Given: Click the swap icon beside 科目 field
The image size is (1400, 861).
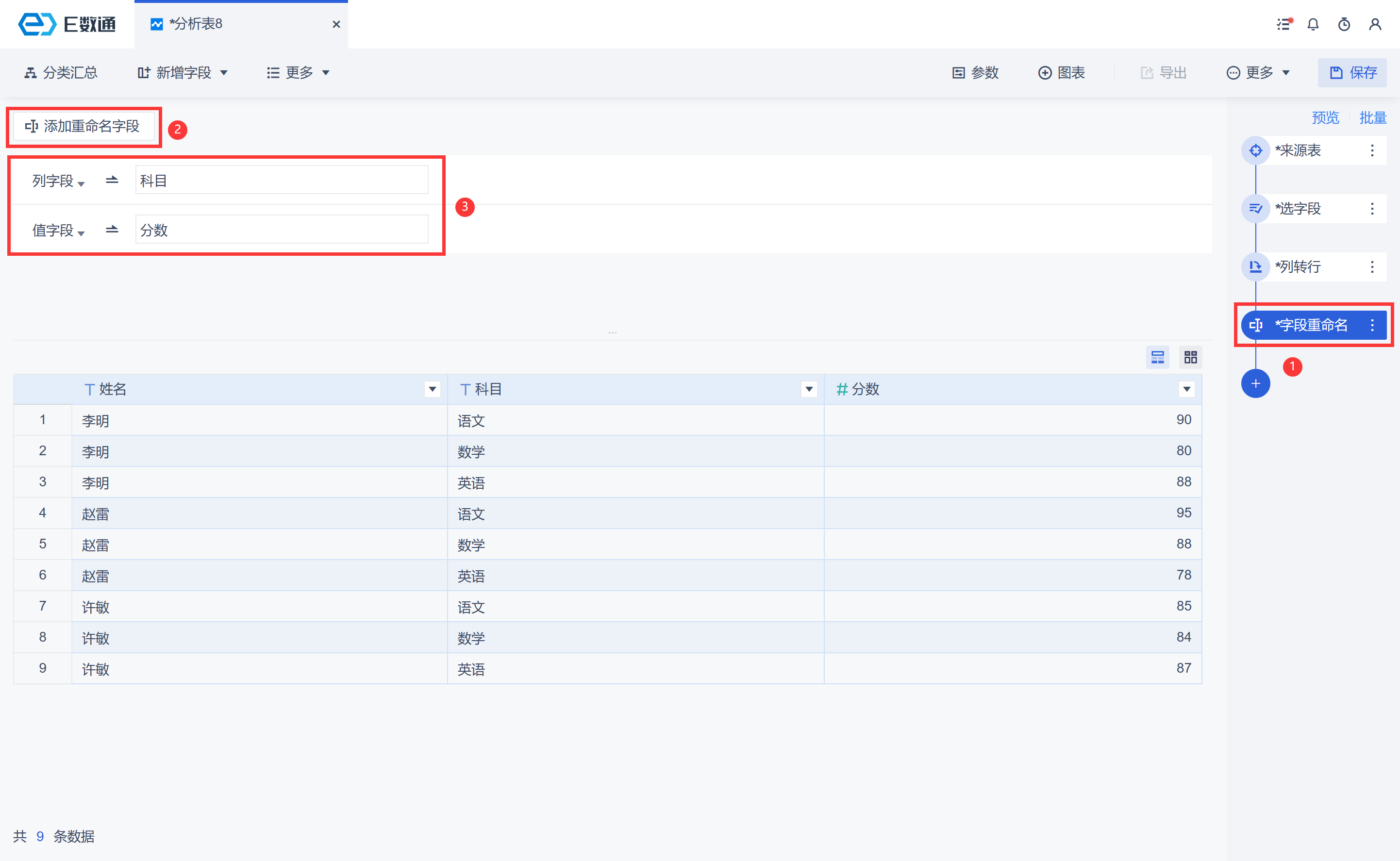Looking at the screenshot, I should (112, 181).
